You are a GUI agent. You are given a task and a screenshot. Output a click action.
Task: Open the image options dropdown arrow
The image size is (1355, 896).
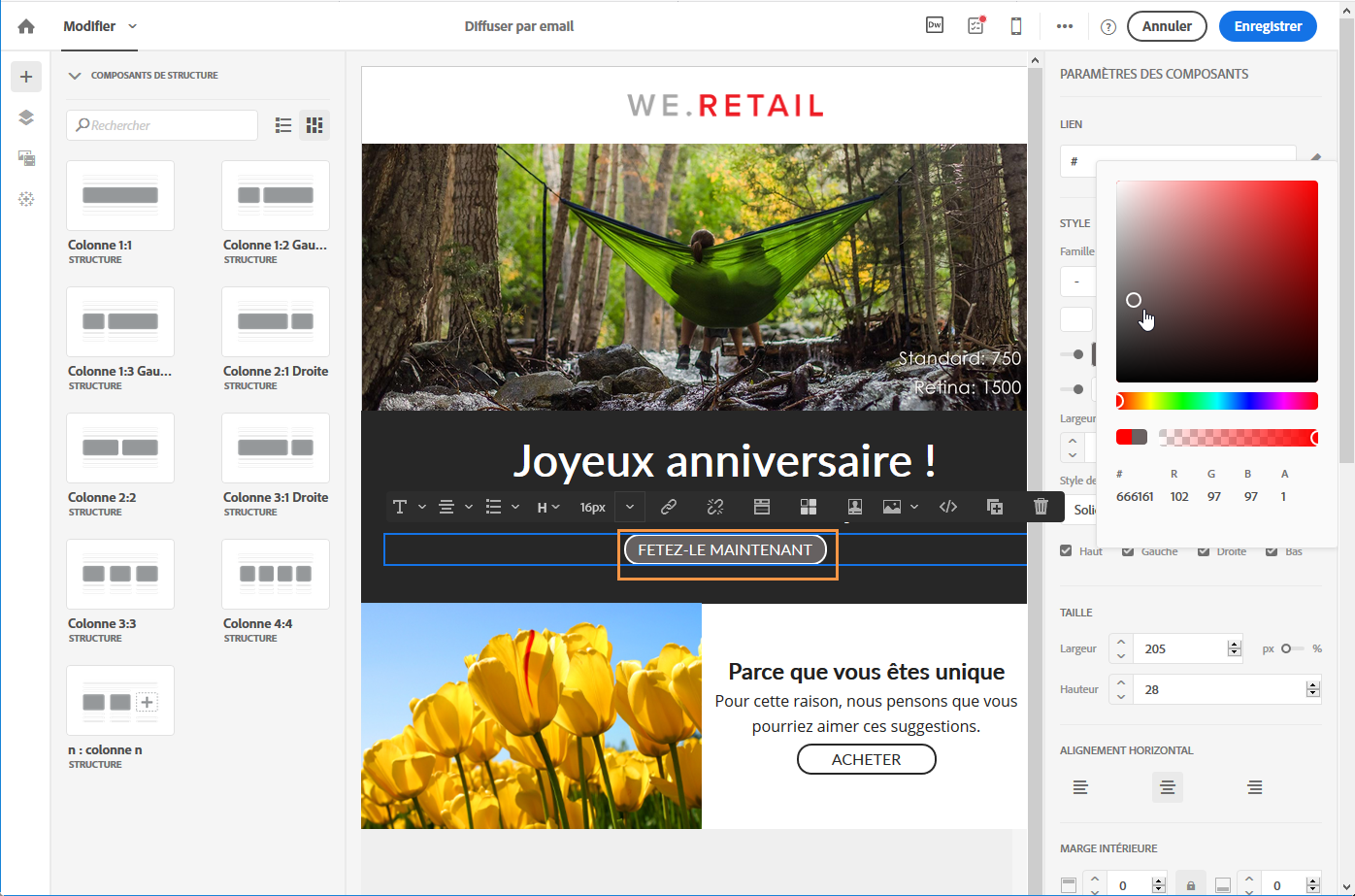pos(914,507)
